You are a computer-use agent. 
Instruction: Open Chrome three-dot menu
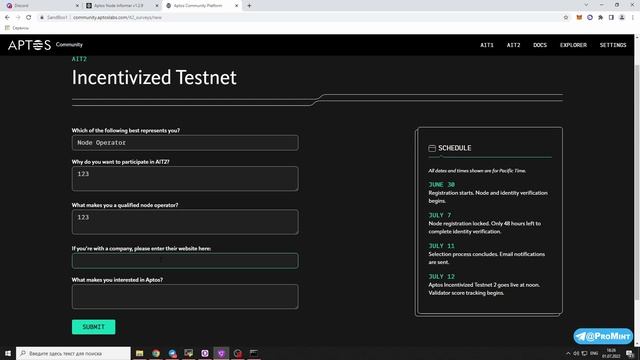coord(633,18)
